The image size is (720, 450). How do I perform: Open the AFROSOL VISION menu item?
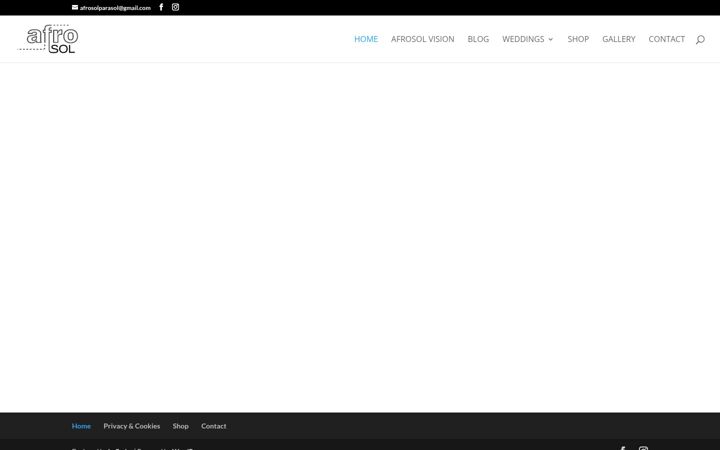coord(422,39)
